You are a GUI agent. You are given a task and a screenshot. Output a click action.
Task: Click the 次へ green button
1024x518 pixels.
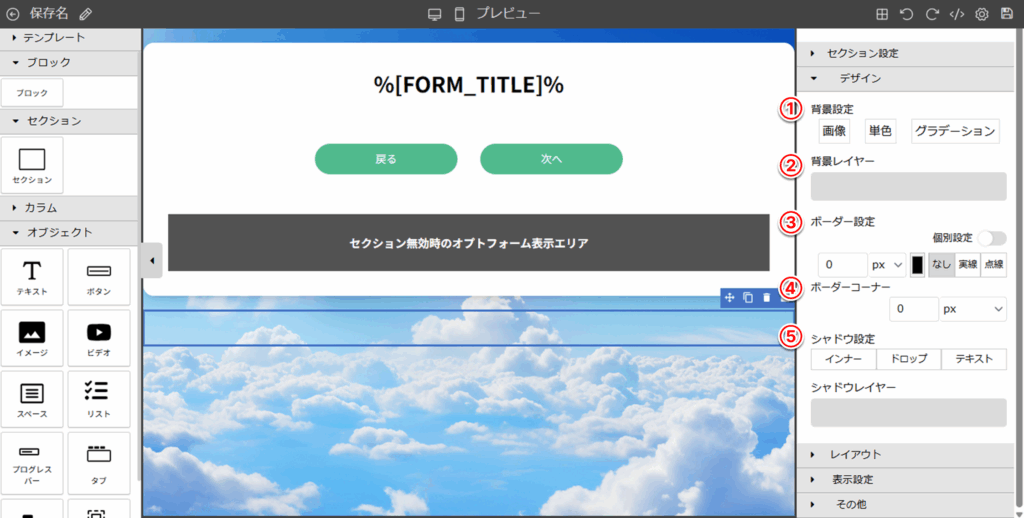(x=551, y=159)
